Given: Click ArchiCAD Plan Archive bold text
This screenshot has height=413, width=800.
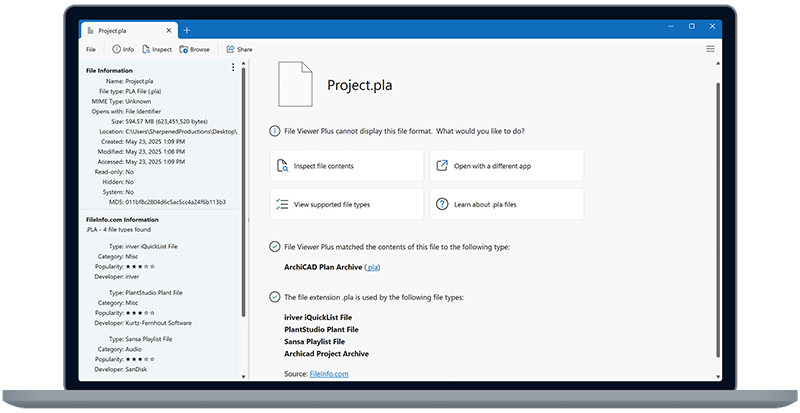Looking at the screenshot, I should (323, 267).
